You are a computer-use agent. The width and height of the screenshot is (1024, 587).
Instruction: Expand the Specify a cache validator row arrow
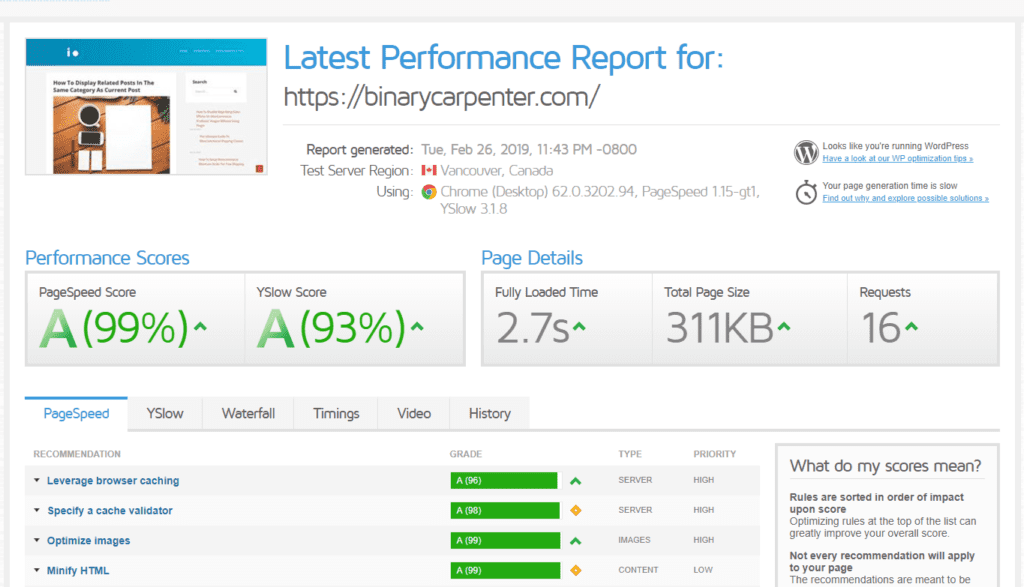click(x=37, y=510)
